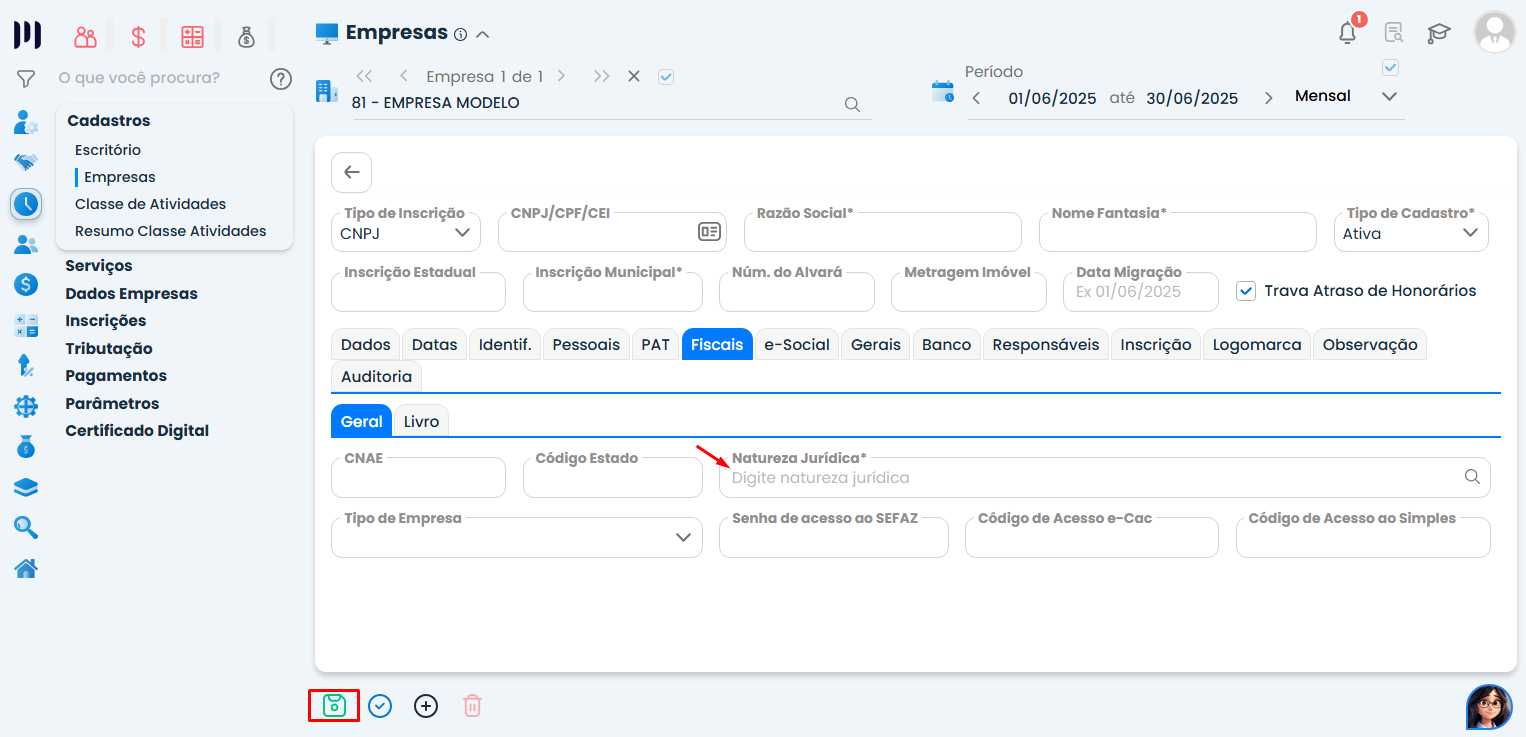This screenshot has width=1526, height=737.
Task: Click the add new record plus icon
Action: click(426, 706)
